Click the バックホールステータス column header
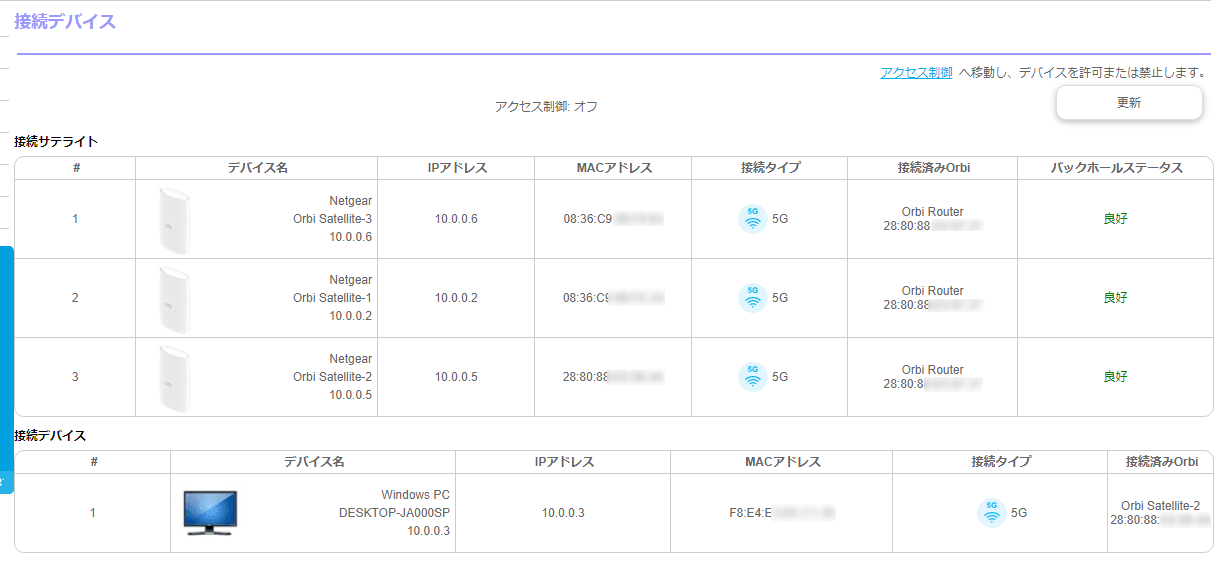 point(1115,168)
